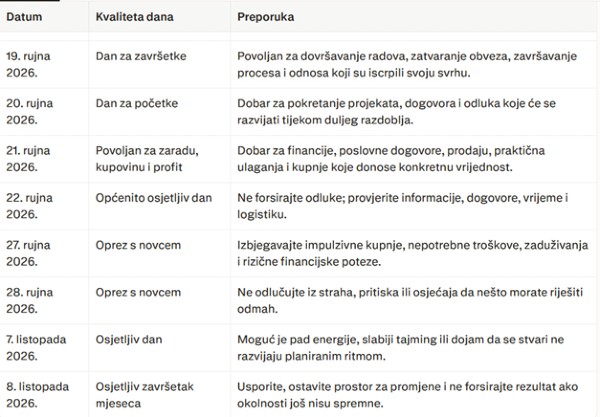Image resolution: width=600 pixels, height=417 pixels.
Task: Click the Preporuka column header
Action: [266, 17]
